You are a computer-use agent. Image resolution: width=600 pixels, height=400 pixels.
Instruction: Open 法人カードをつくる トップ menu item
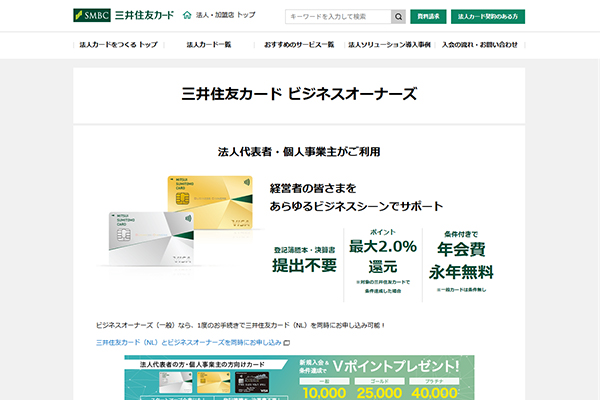pos(119,45)
